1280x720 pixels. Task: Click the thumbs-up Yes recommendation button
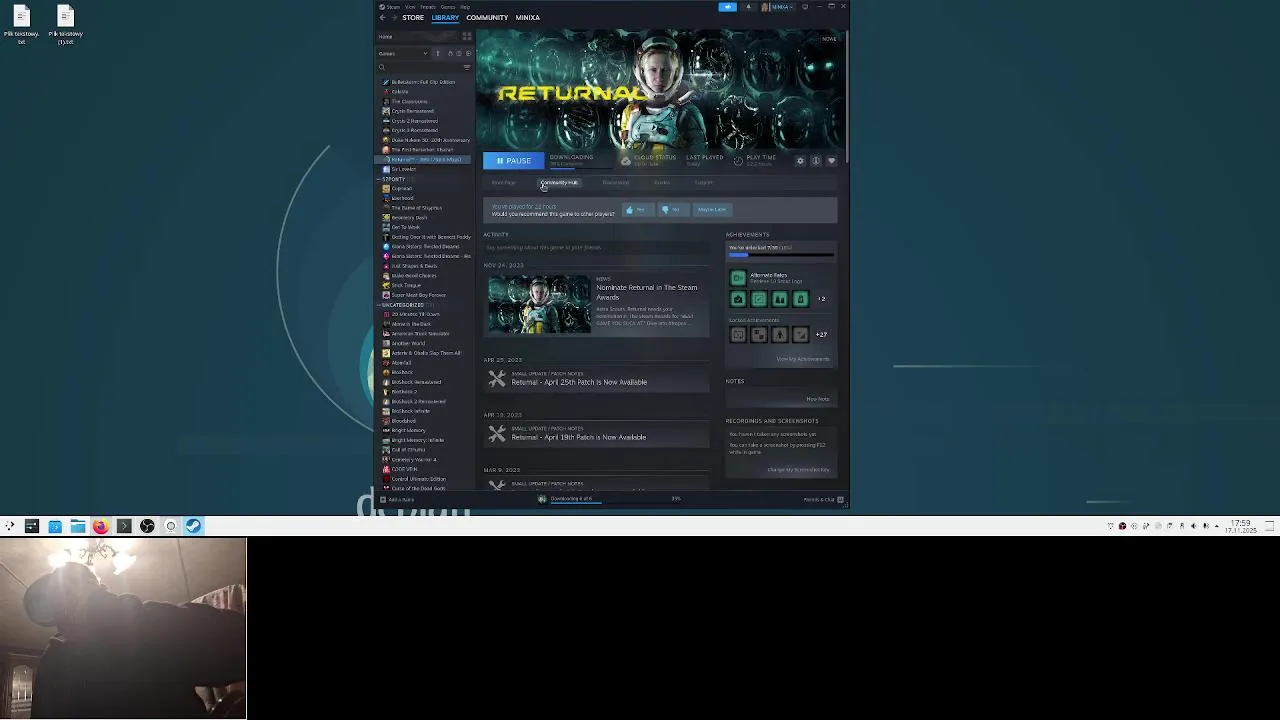click(637, 210)
